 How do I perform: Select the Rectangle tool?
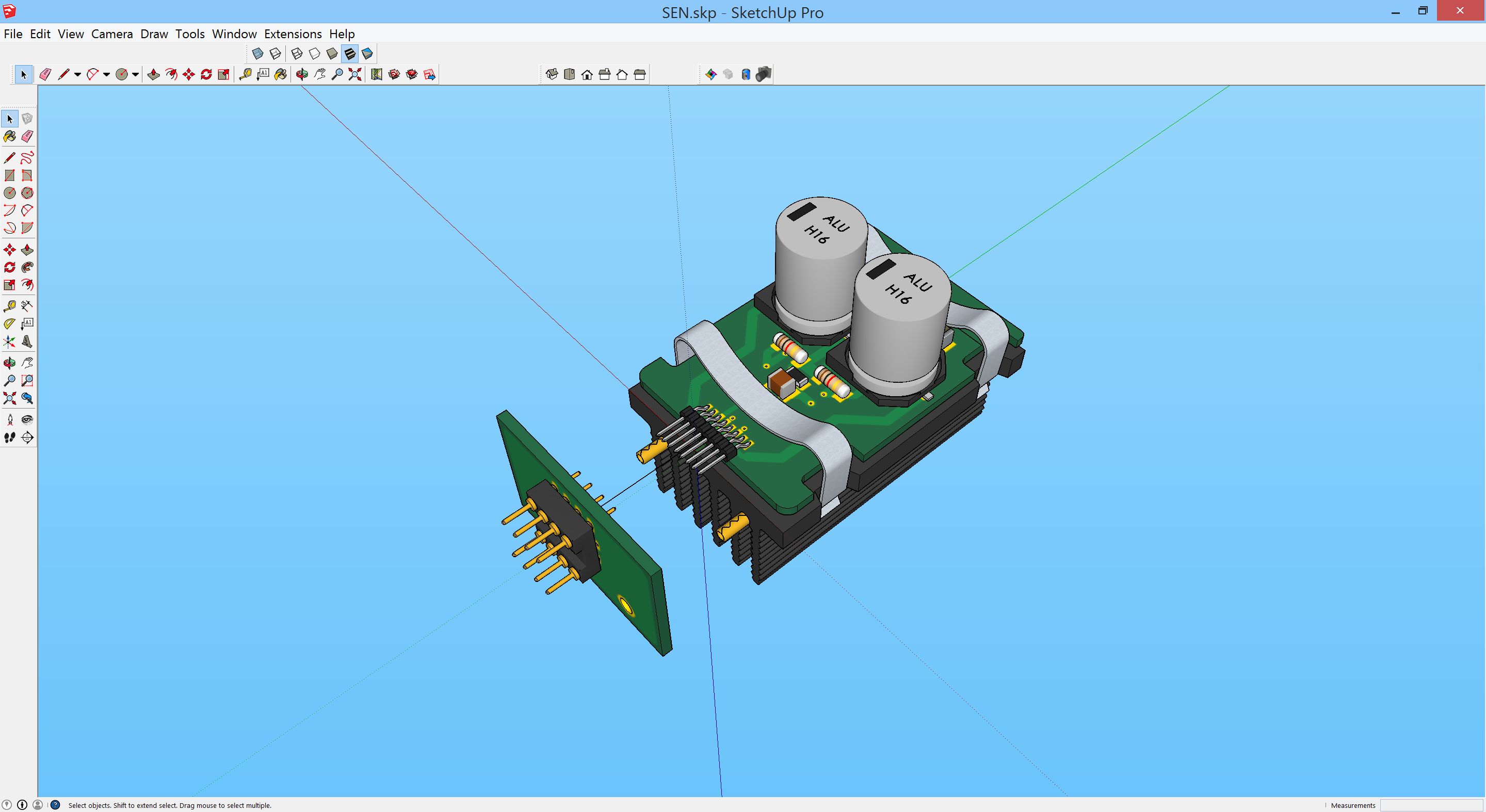point(10,175)
